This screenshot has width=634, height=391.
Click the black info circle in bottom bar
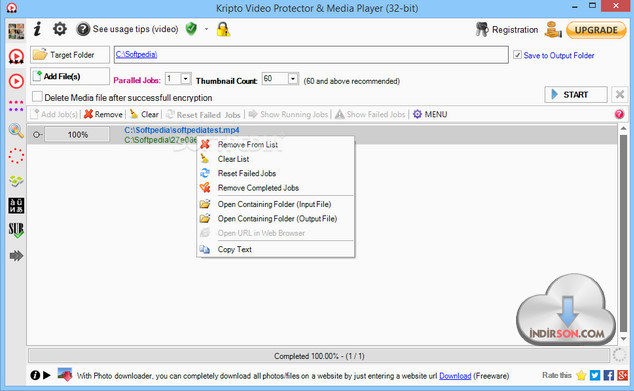pyautogui.click(x=35, y=375)
